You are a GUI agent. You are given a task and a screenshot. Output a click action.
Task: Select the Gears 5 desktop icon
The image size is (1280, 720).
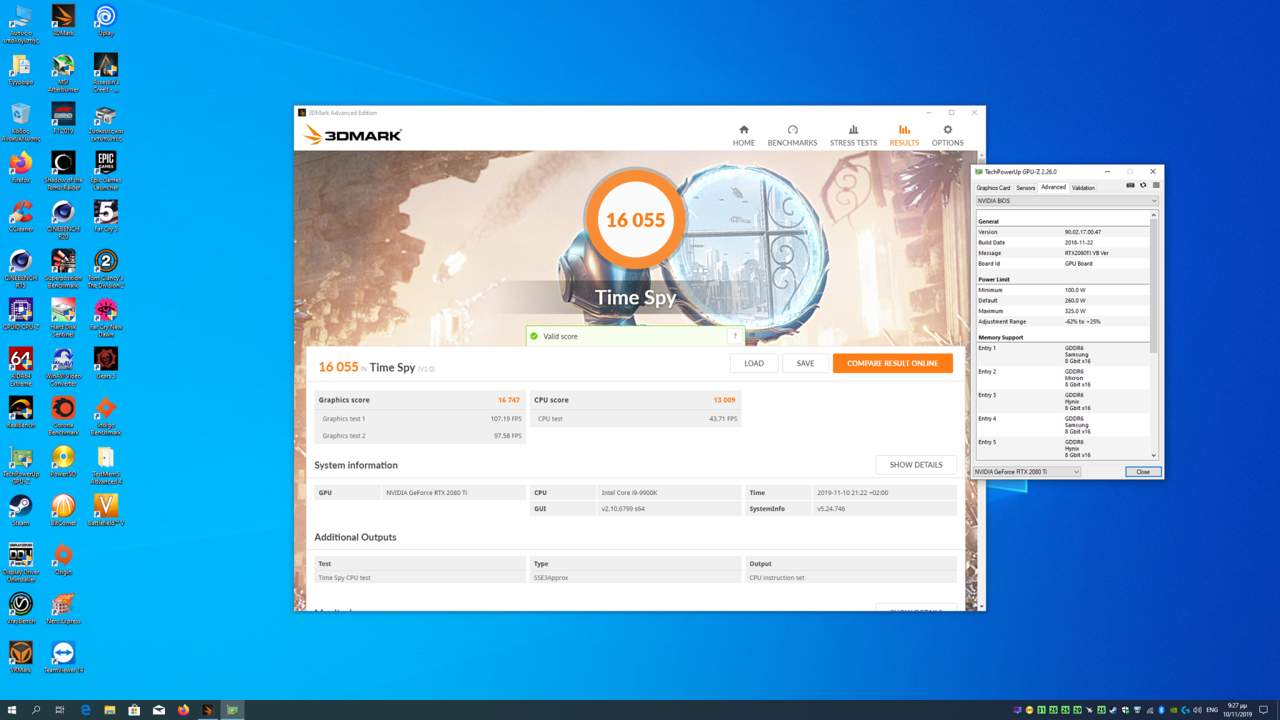(x=105, y=363)
